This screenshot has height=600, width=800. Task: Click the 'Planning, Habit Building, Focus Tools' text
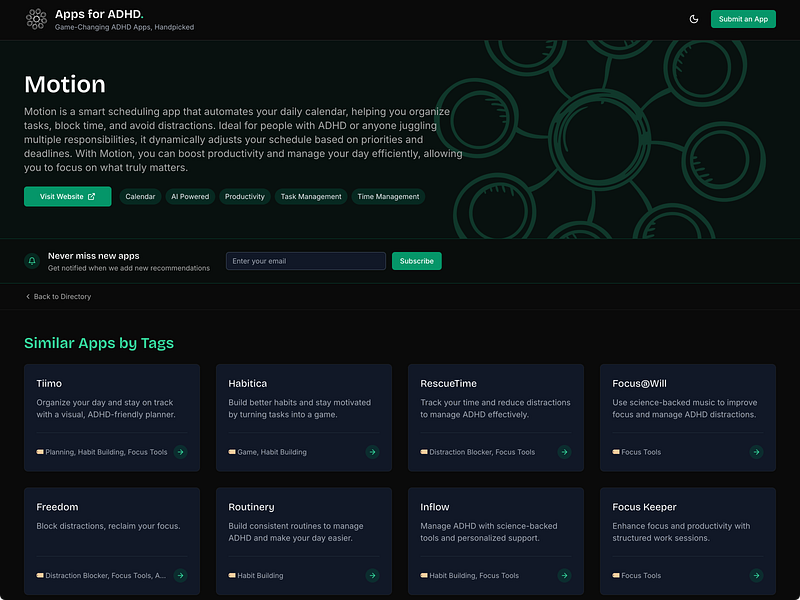click(106, 452)
